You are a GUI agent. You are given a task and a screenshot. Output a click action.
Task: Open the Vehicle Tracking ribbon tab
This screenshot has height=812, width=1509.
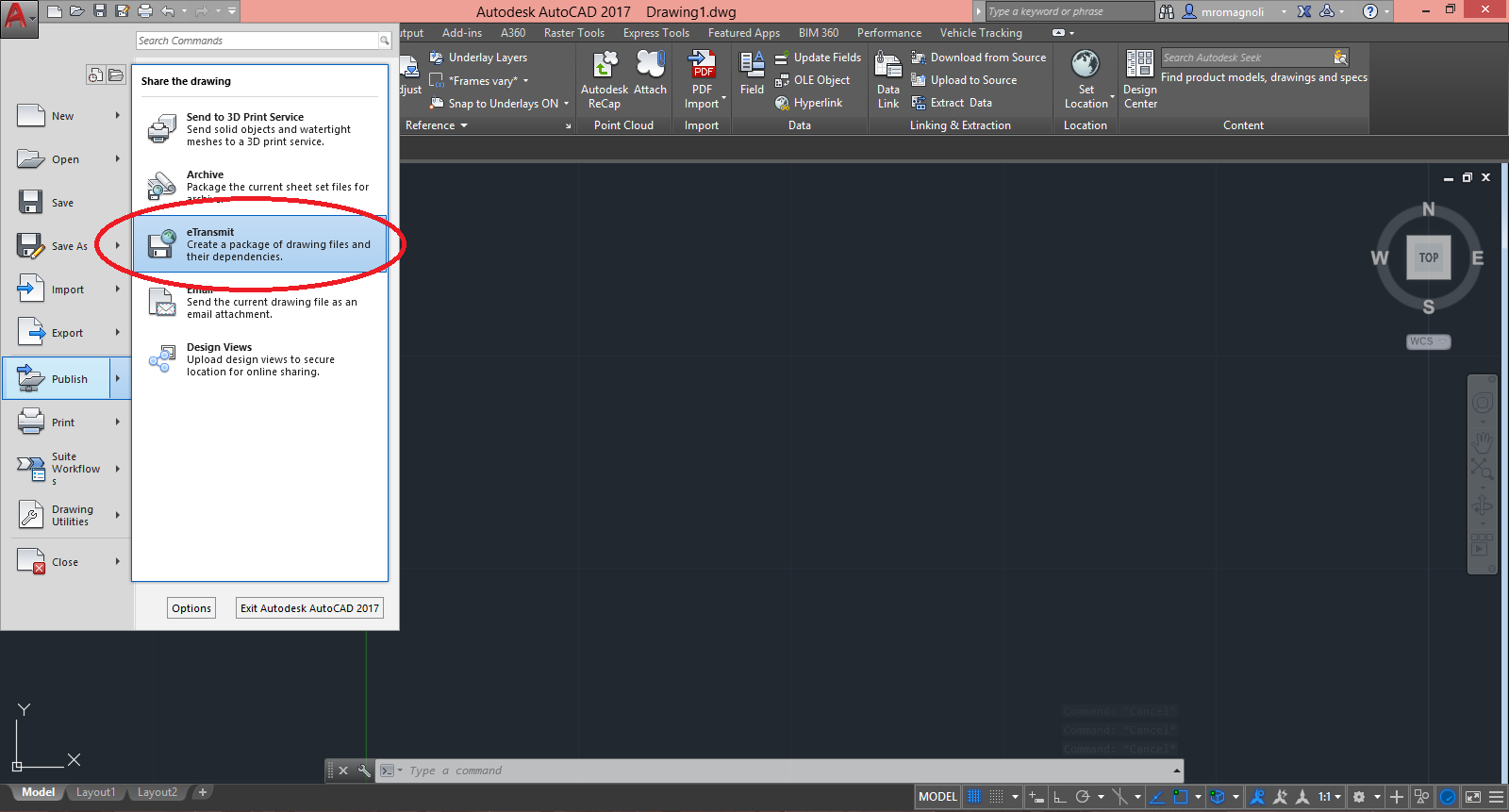coord(981,33)
